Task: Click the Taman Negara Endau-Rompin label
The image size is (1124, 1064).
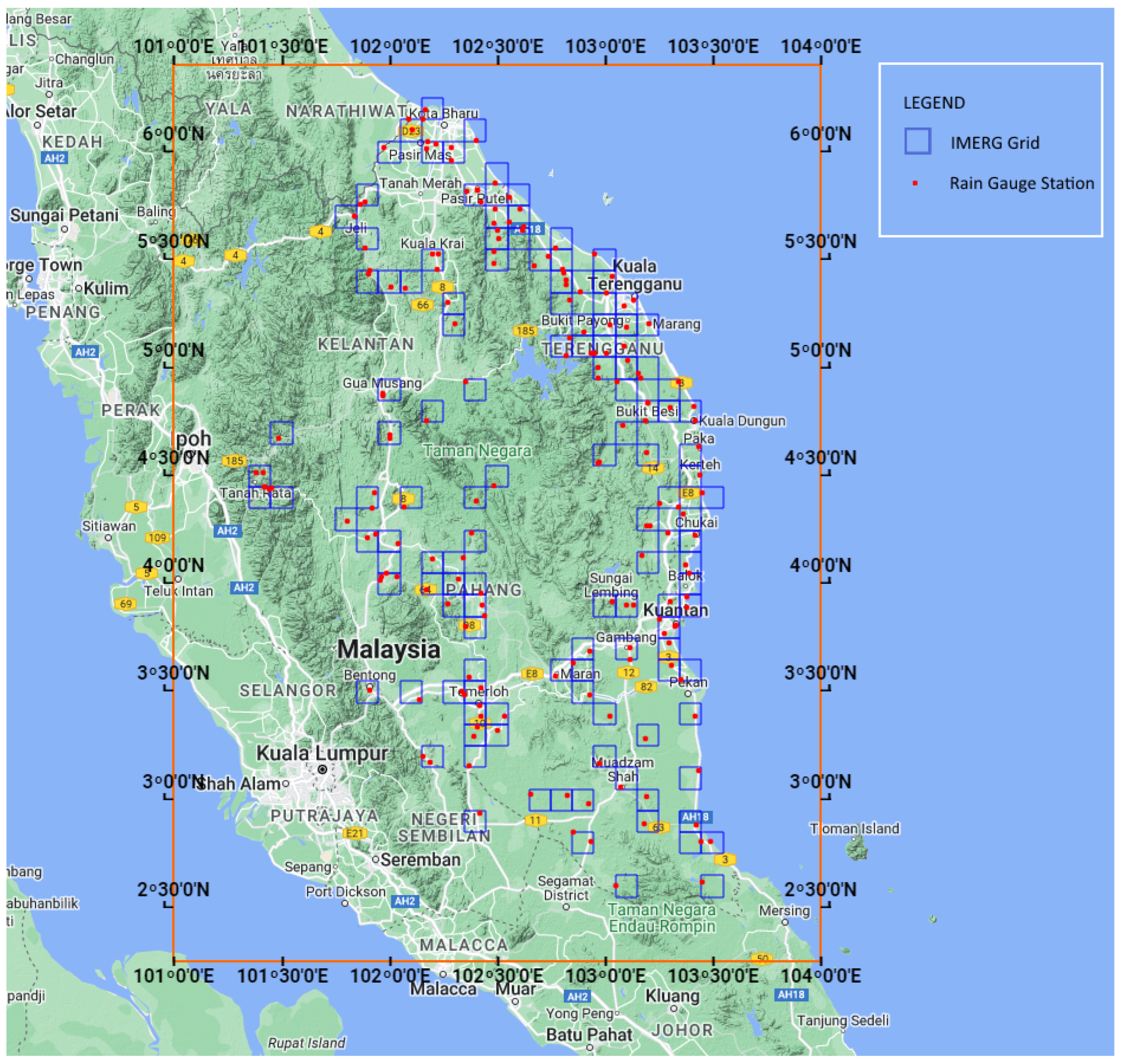Action: pos(662,918)
